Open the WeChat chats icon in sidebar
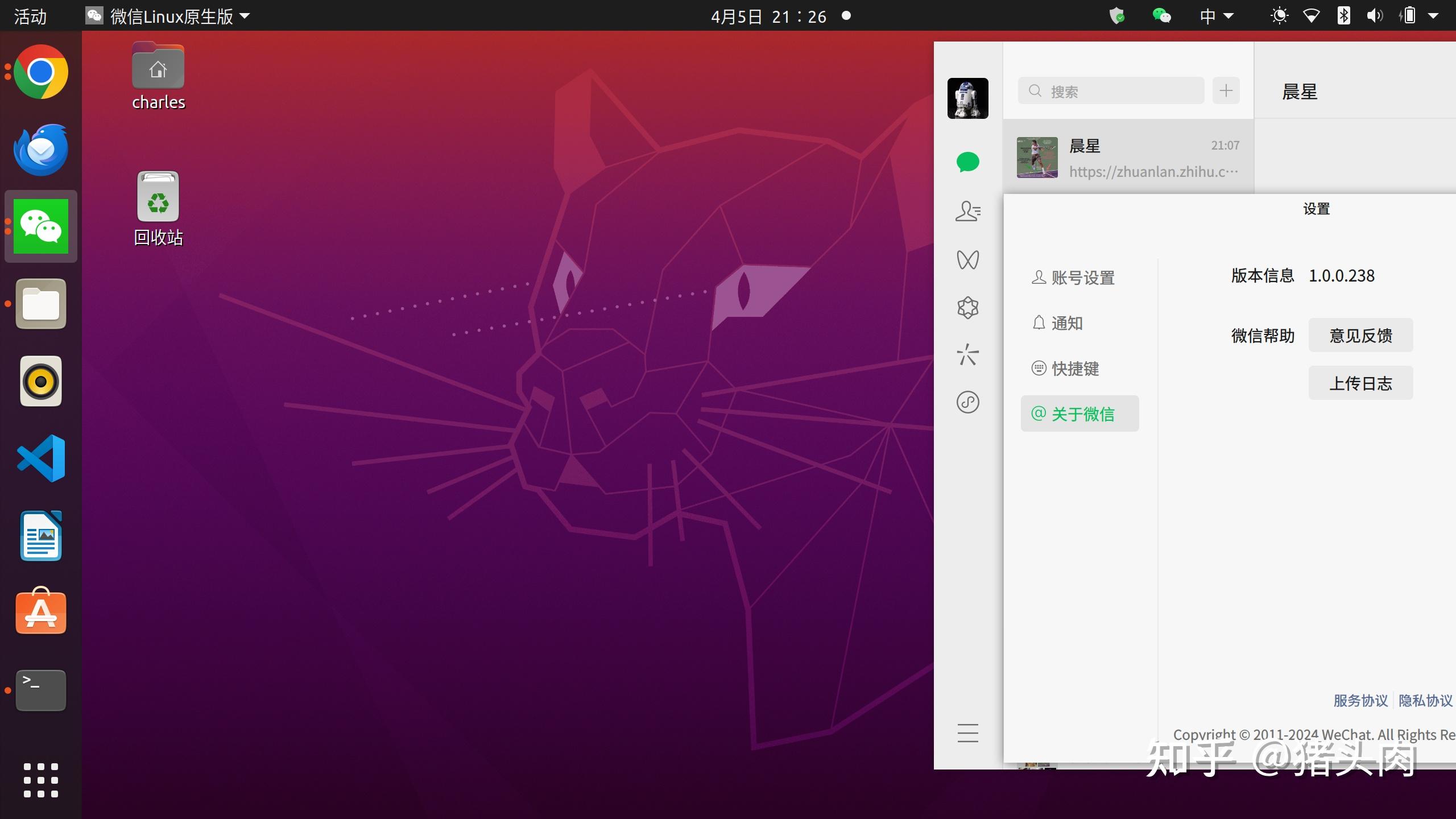Screen dimensions: 1456x819 967,162
